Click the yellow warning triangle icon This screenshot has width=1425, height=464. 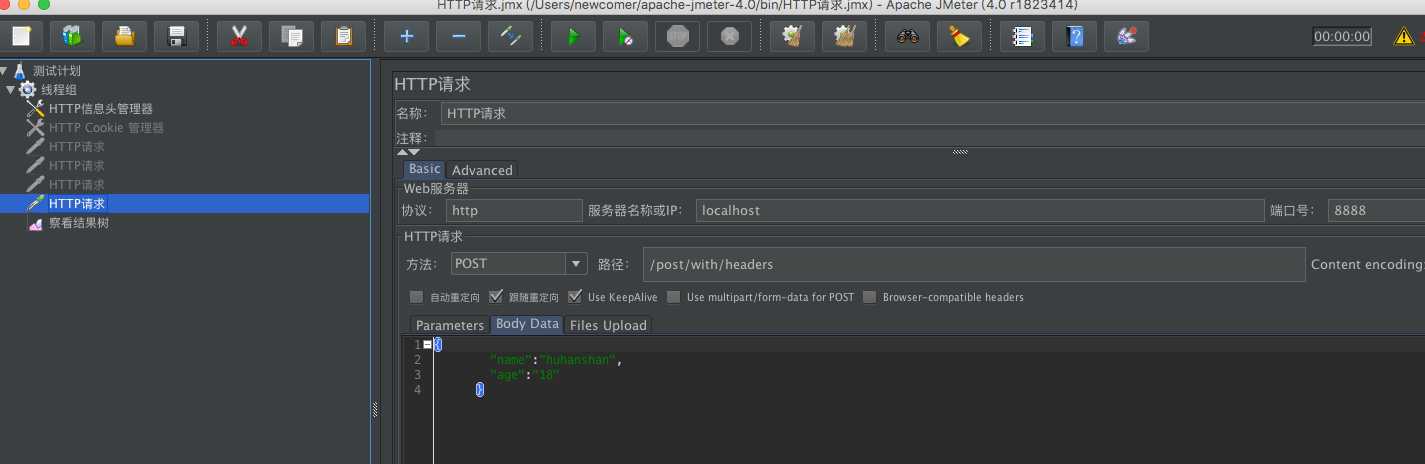pyautogui.click(x=1404, y=36)
